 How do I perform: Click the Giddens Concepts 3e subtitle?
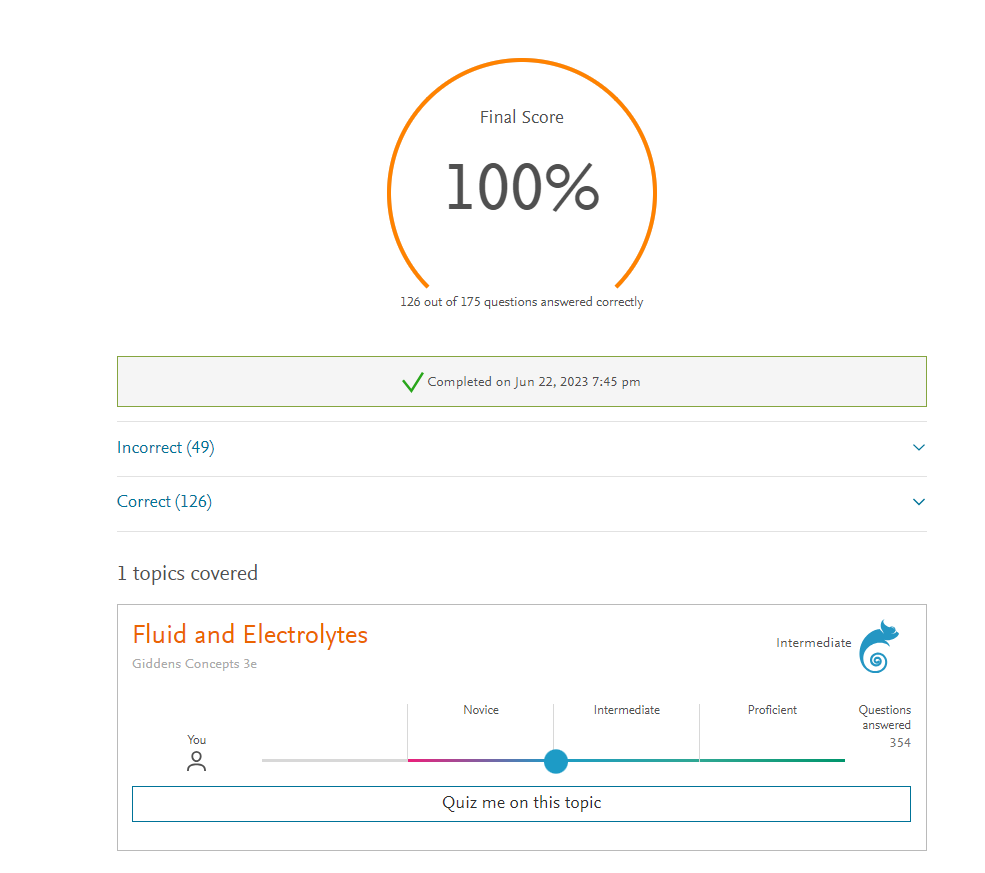[194, 663]
